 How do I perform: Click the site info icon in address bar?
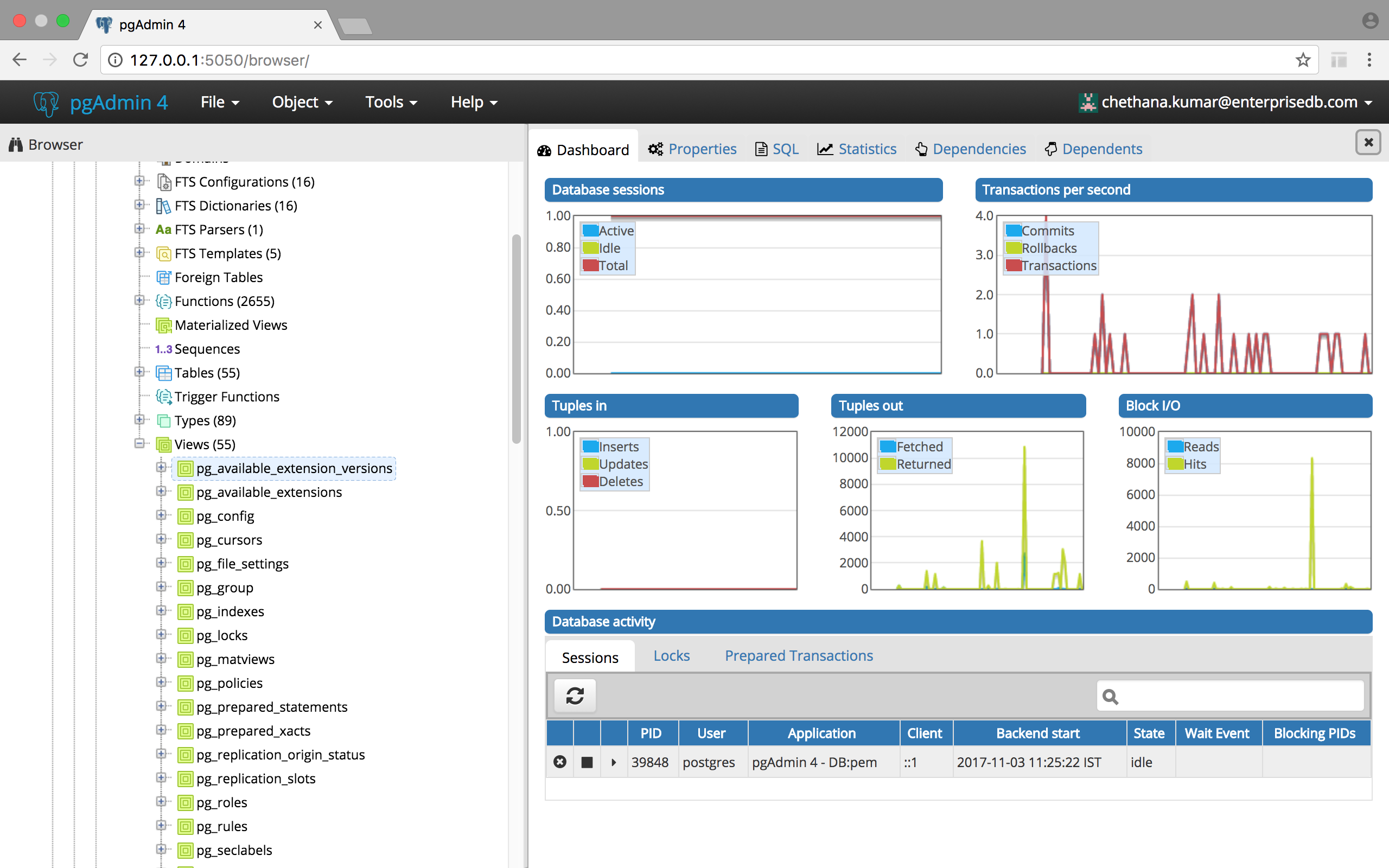point(116,60)
